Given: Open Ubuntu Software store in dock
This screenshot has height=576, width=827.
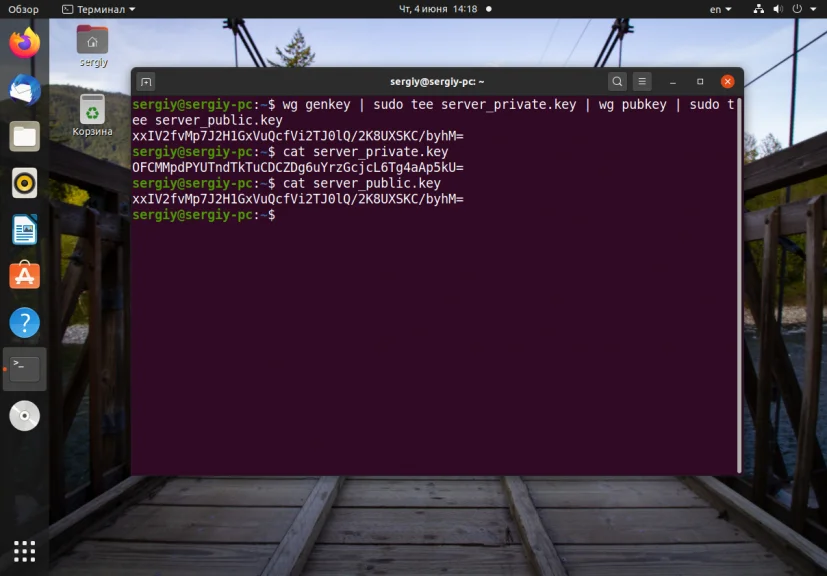Looking at the screenshot, I should tap(24, 275).
